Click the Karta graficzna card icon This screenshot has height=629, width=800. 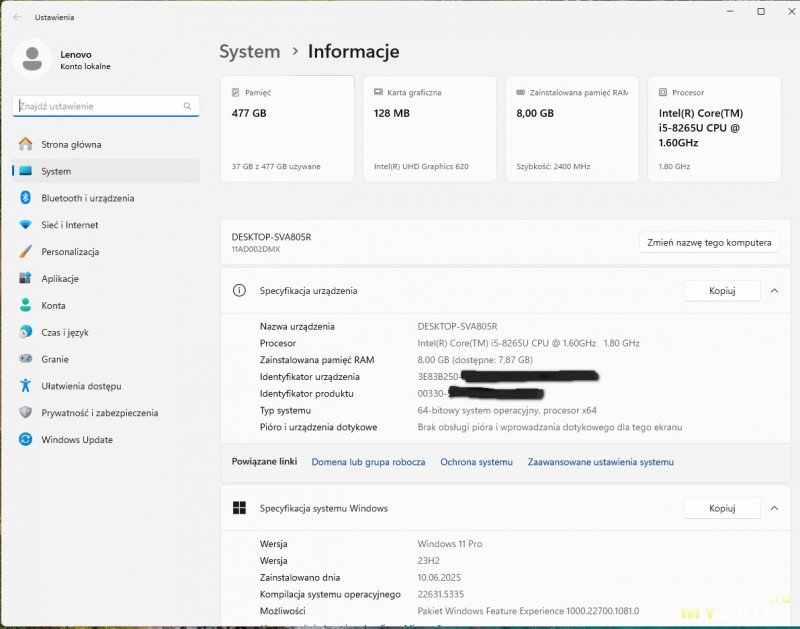[378, 92]
